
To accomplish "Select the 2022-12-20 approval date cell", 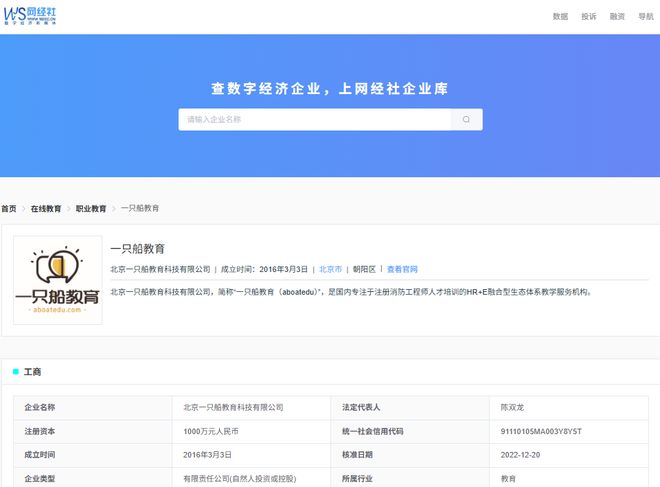I will 569,455.
